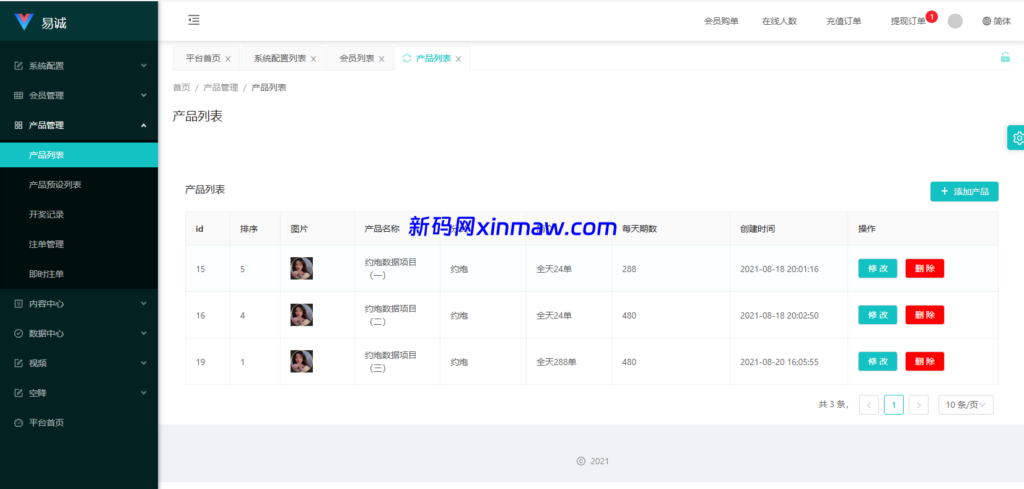
Task: Click the globe language icon
Action: click(x=986, y=21)
